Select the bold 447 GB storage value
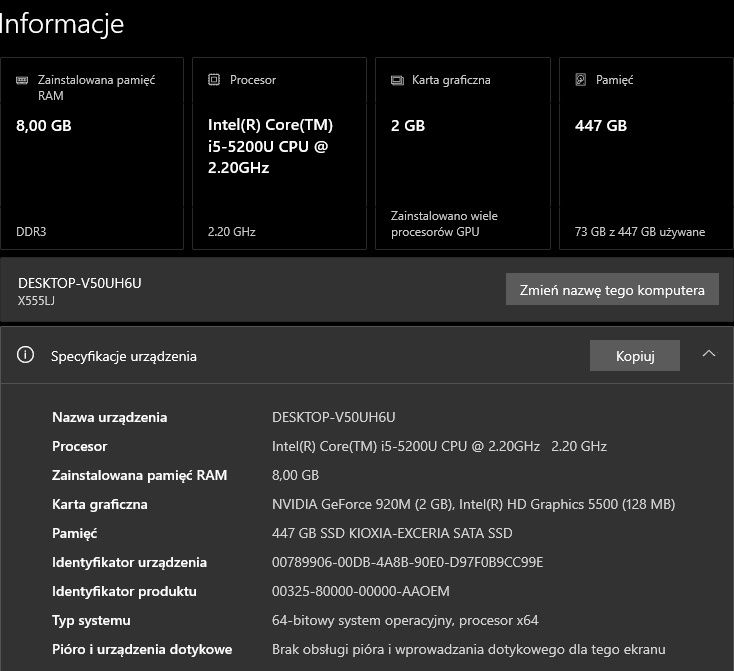Viewport: 734px width, 671px height. 601,125
